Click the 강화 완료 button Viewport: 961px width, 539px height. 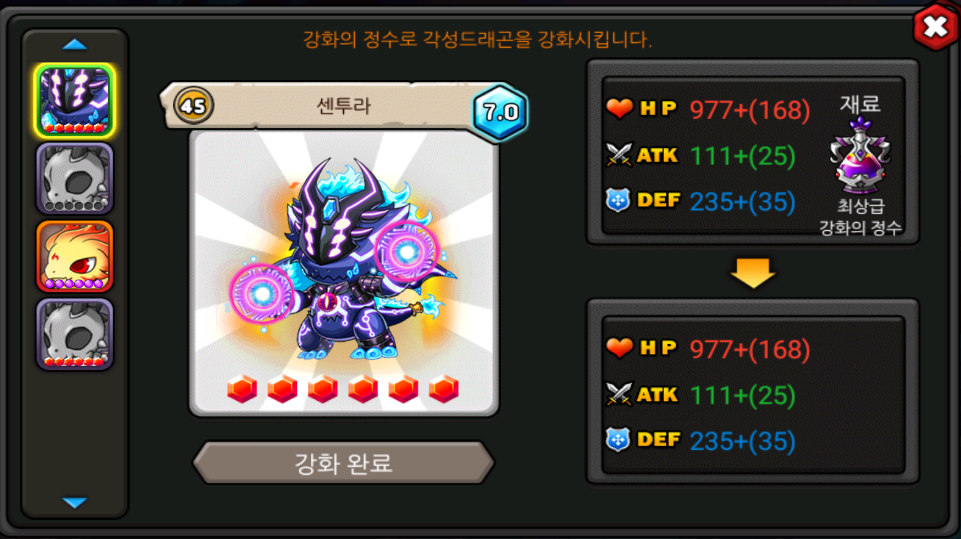(x=343, y=463)
